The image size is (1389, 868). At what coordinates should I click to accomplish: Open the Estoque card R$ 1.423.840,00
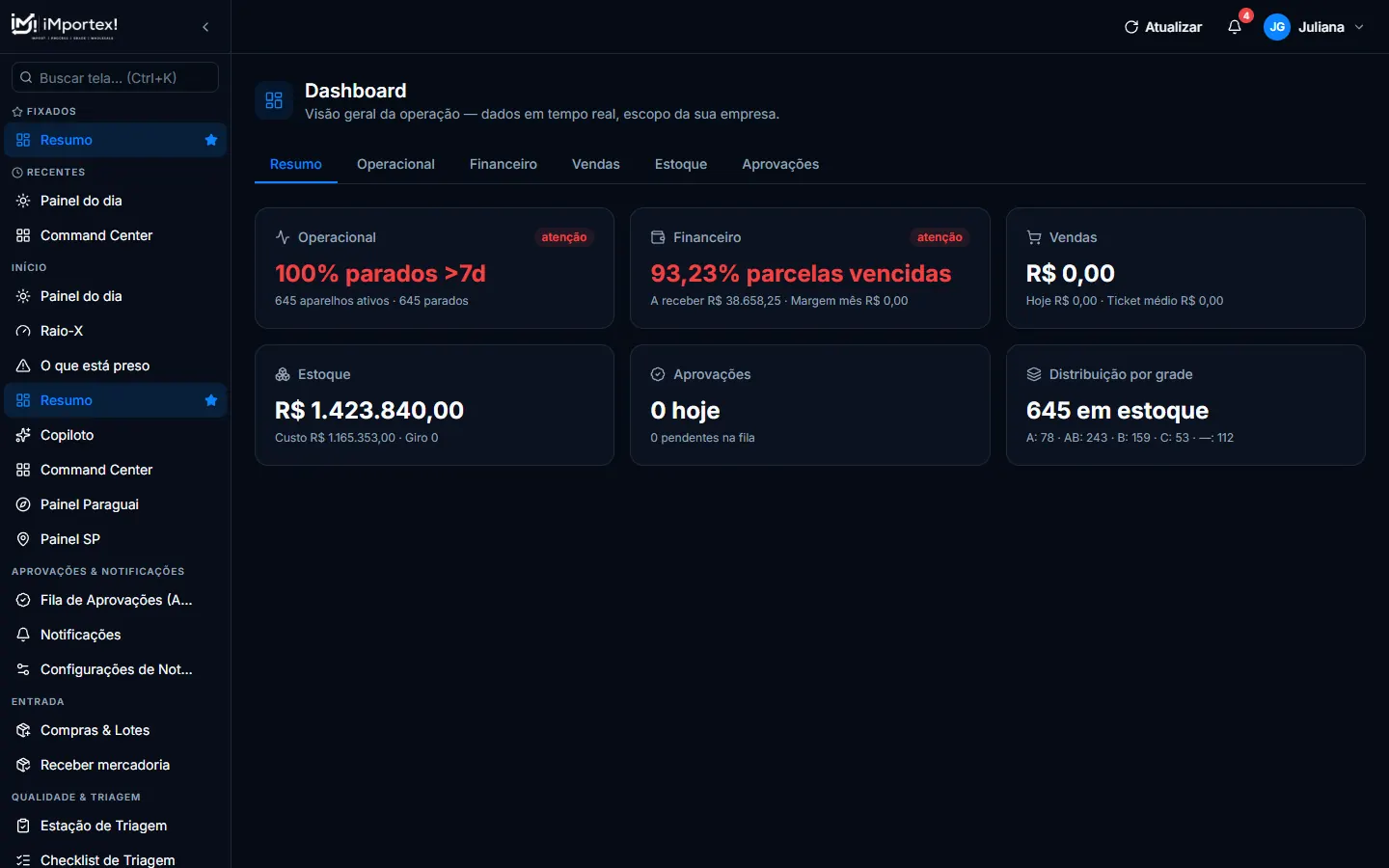point(434,405)
